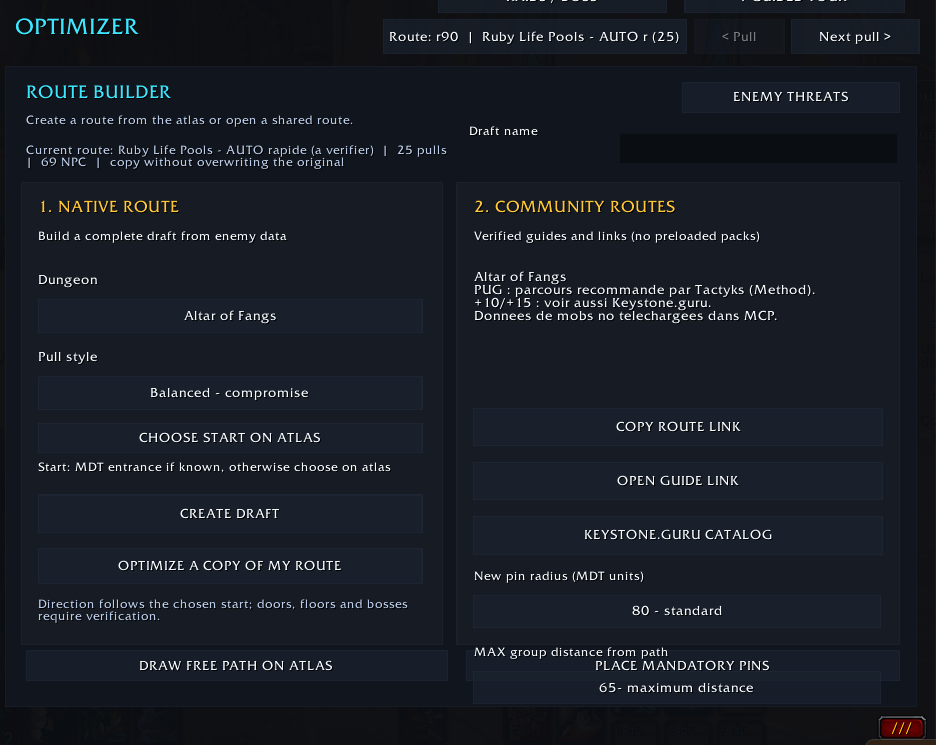The height and width of the screenshot is (745, 936).
Task: Click "Donnees de mobs no telechargees dans MCP." line
Action: [626, 316]
